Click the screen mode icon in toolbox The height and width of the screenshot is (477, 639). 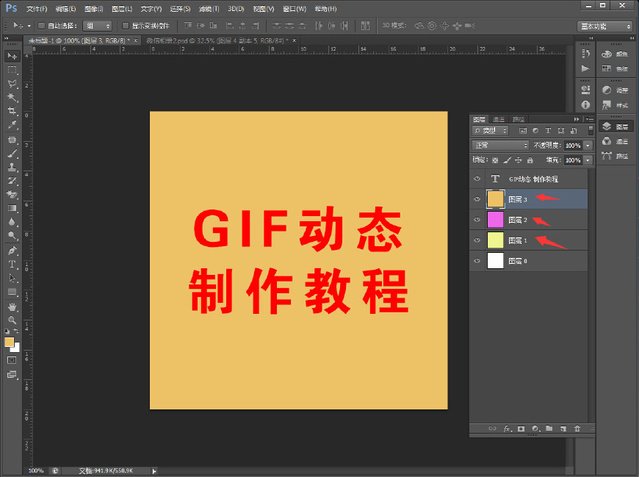[x=11, y=374]
